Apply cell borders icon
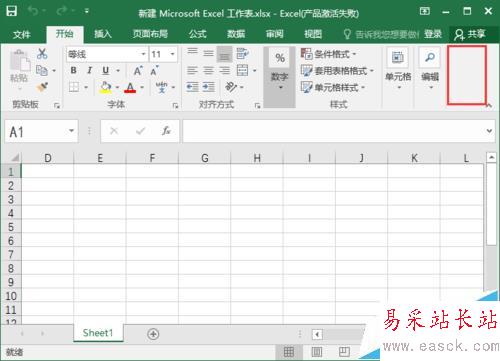500x361 pixels. 74,87
